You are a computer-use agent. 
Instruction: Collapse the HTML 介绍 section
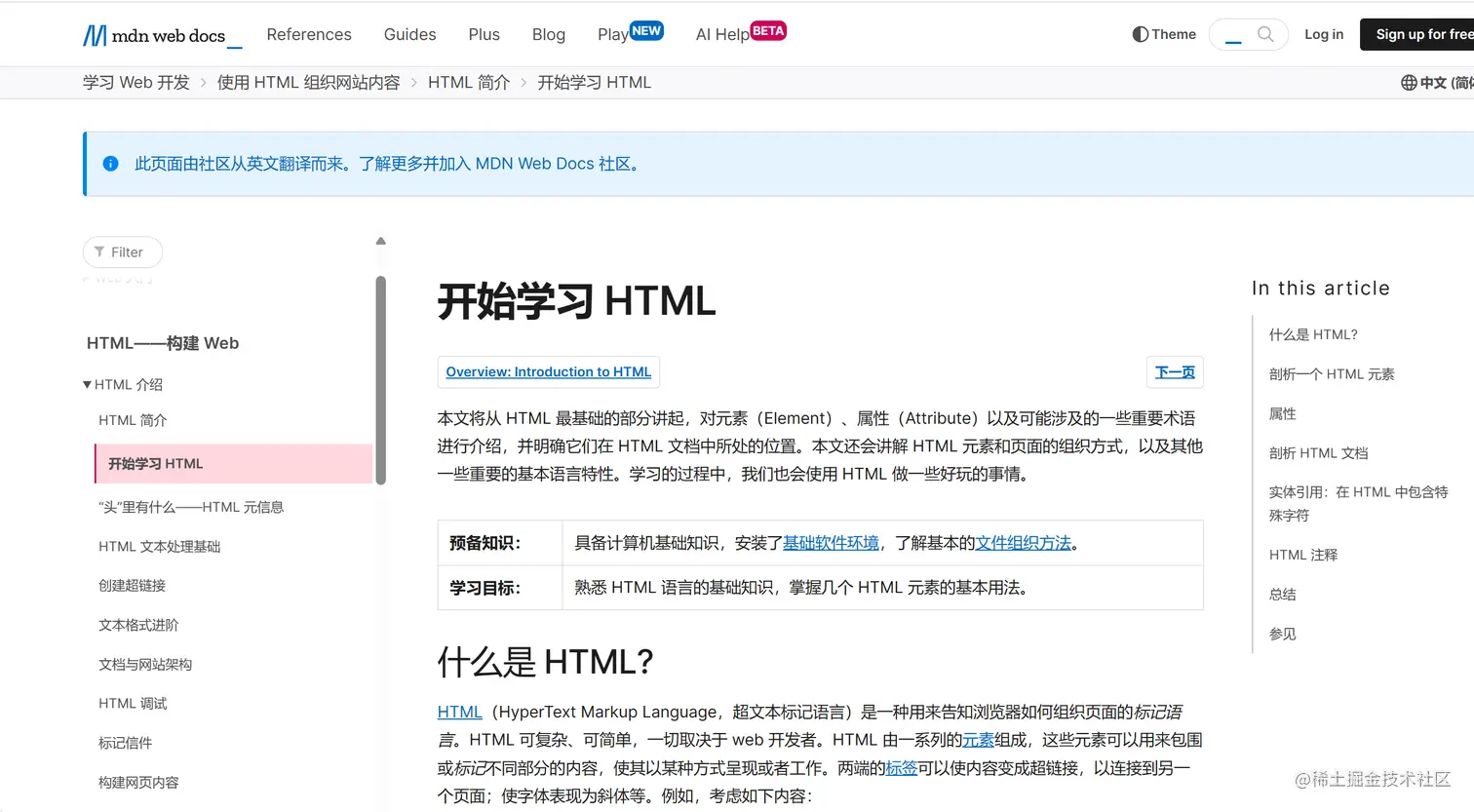click(123, 384)
